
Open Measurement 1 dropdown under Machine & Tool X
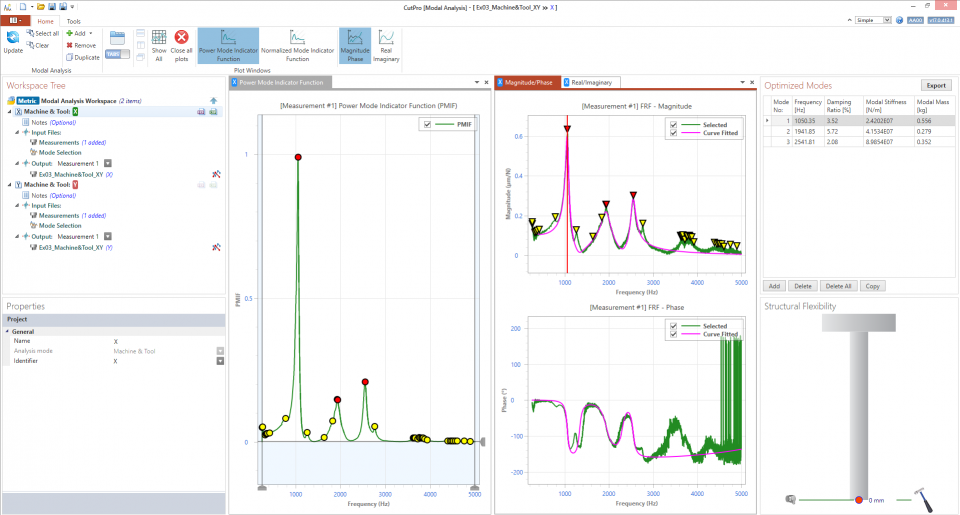(x=108, y=164)
